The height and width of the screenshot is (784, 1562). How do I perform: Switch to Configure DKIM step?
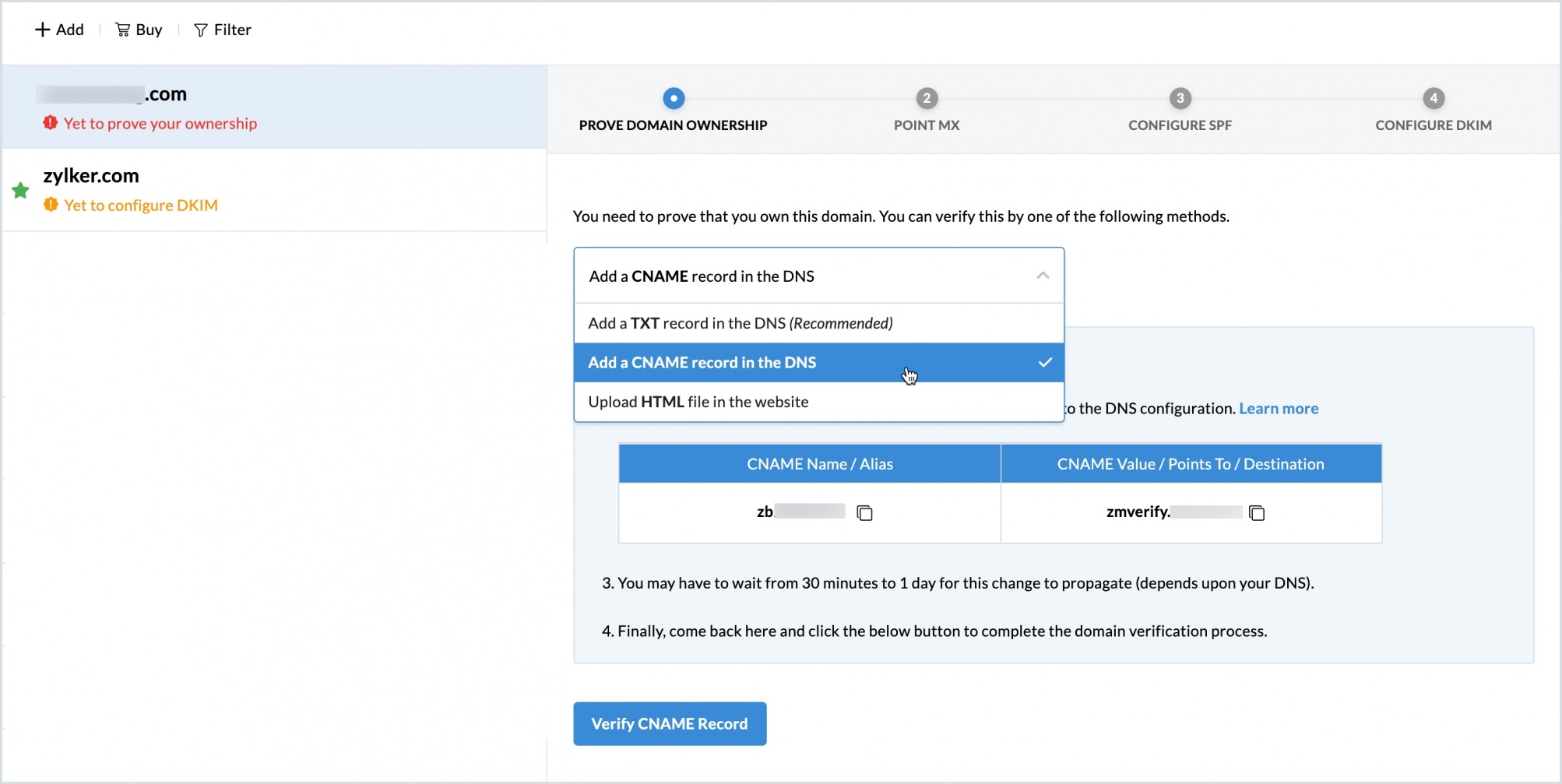point(1434,125)
